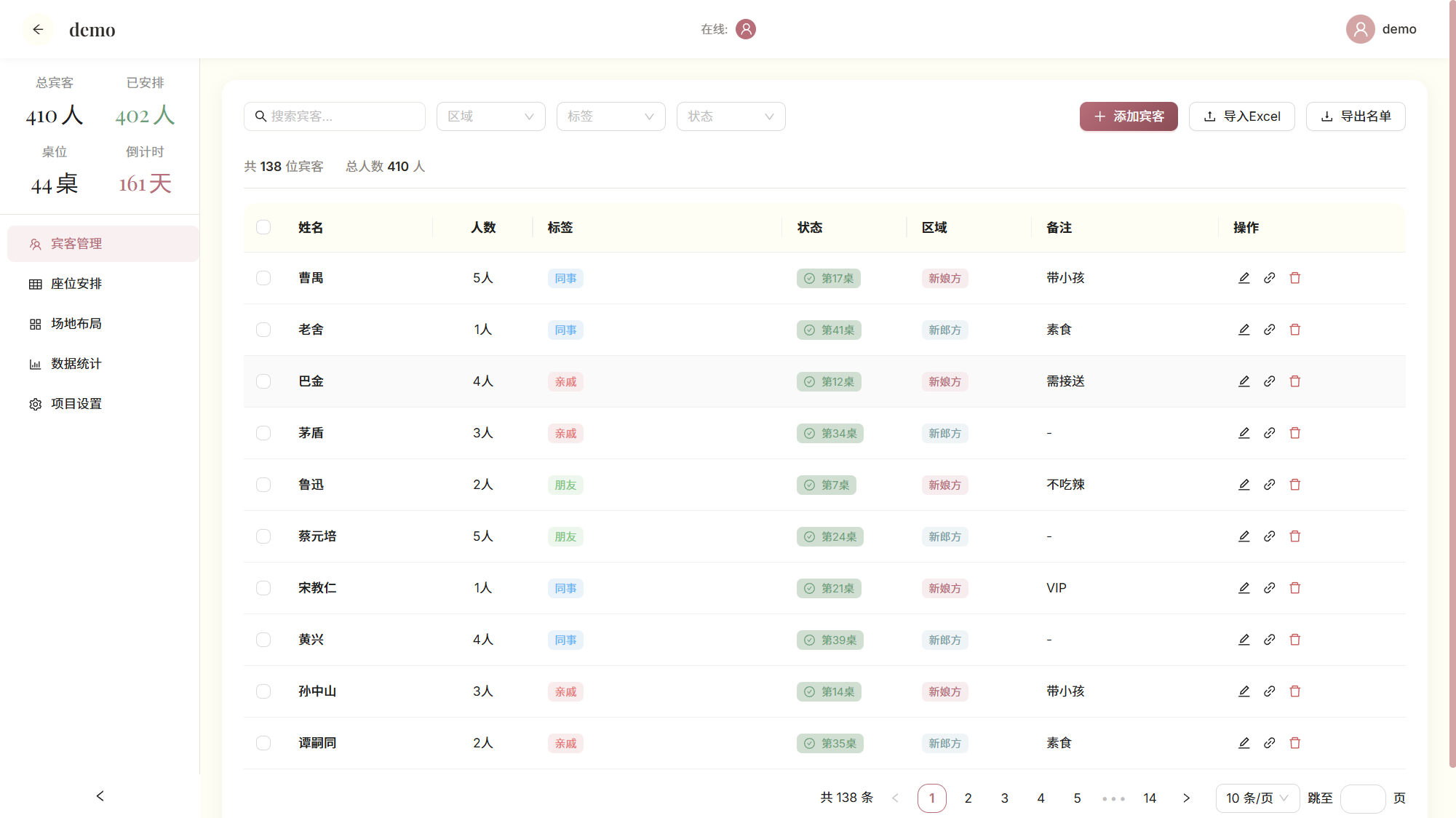Click the 跳至 page number input

pos(1363,798)
